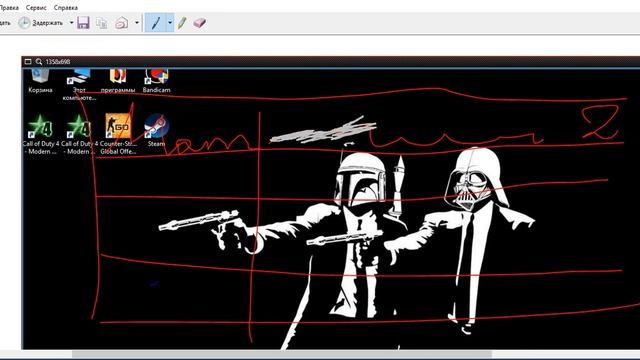This screenshot has width=640, height=360.
Task: Open the Справка menu
Action: 66,8
